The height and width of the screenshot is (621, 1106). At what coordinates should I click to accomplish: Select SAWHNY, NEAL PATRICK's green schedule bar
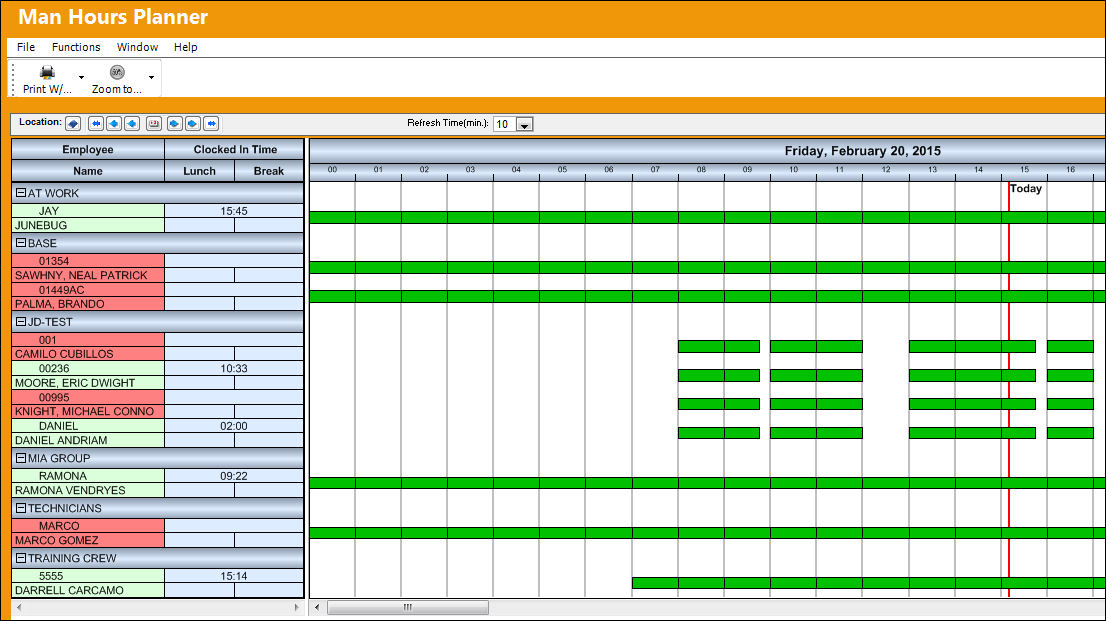click(707, 268)
